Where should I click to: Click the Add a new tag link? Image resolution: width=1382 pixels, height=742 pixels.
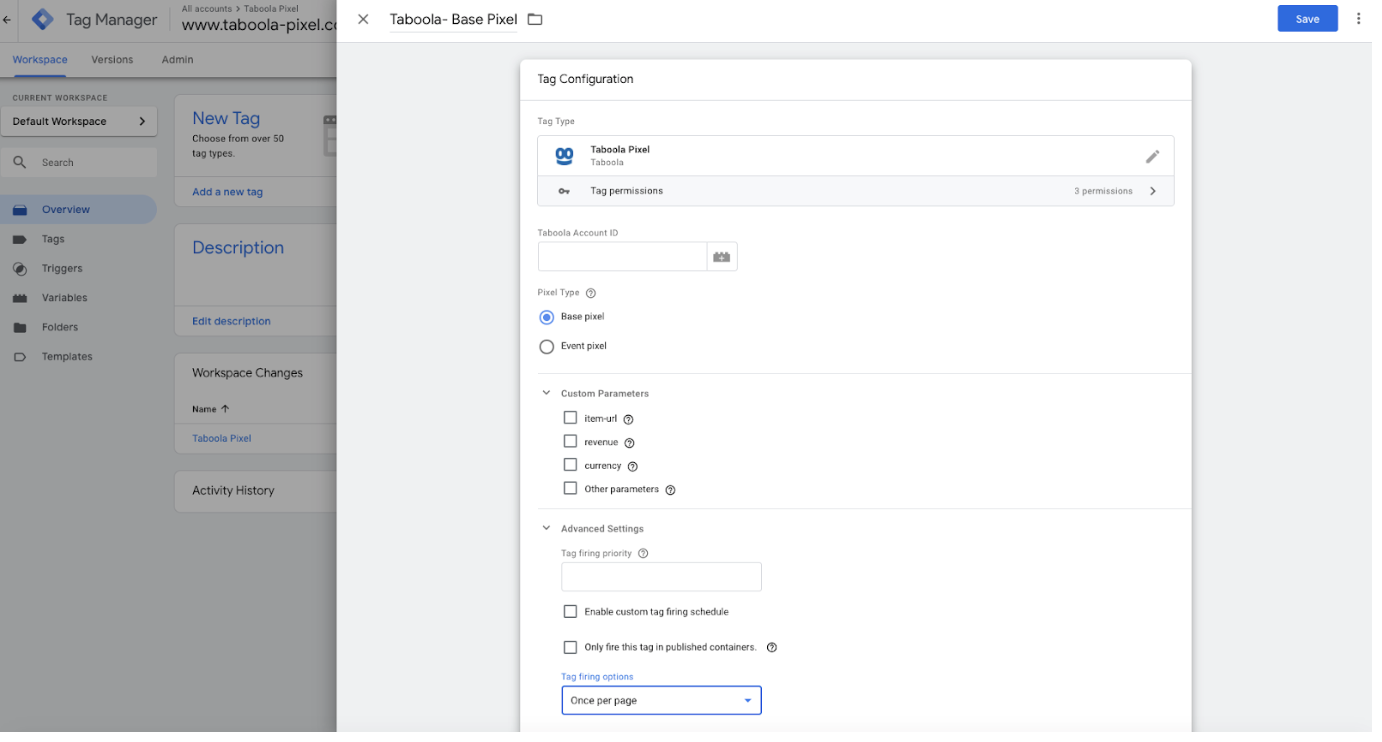coord(227,192)
